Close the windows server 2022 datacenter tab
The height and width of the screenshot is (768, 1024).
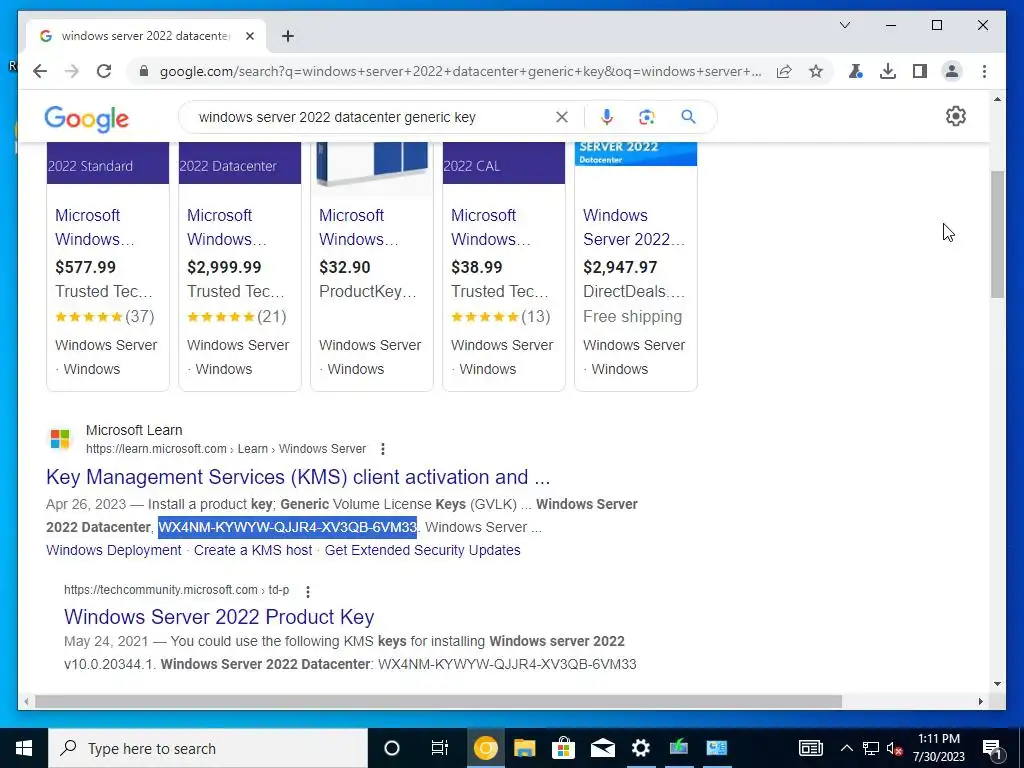(249, 36)
